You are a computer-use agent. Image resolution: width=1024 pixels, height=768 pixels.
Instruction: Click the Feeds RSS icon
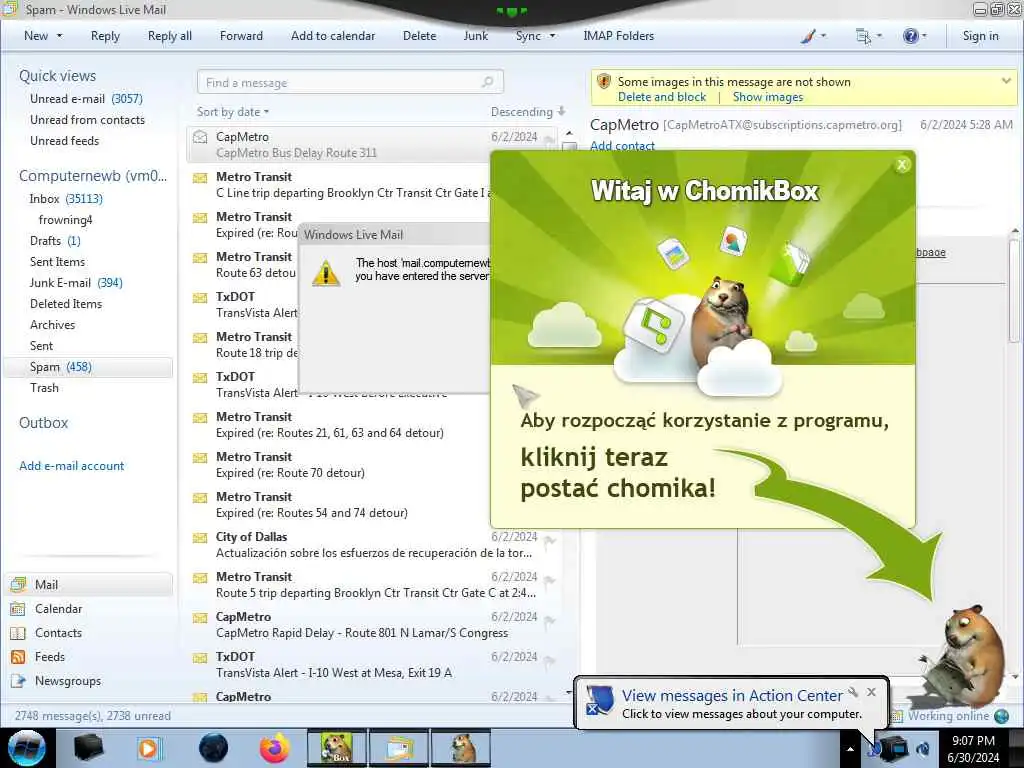(x=18, y=656)
